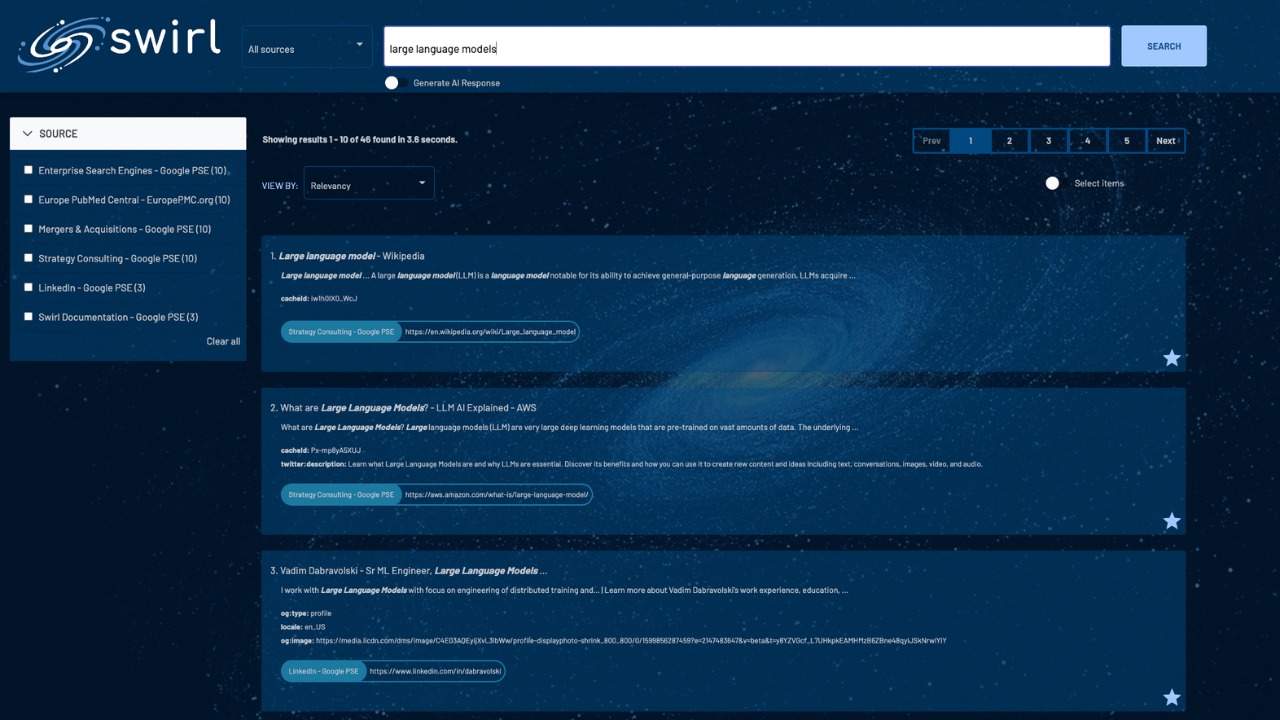Go to results page 5
Image resolution: width=1280 pixels, height=720 pixels.
(1126, 141)
